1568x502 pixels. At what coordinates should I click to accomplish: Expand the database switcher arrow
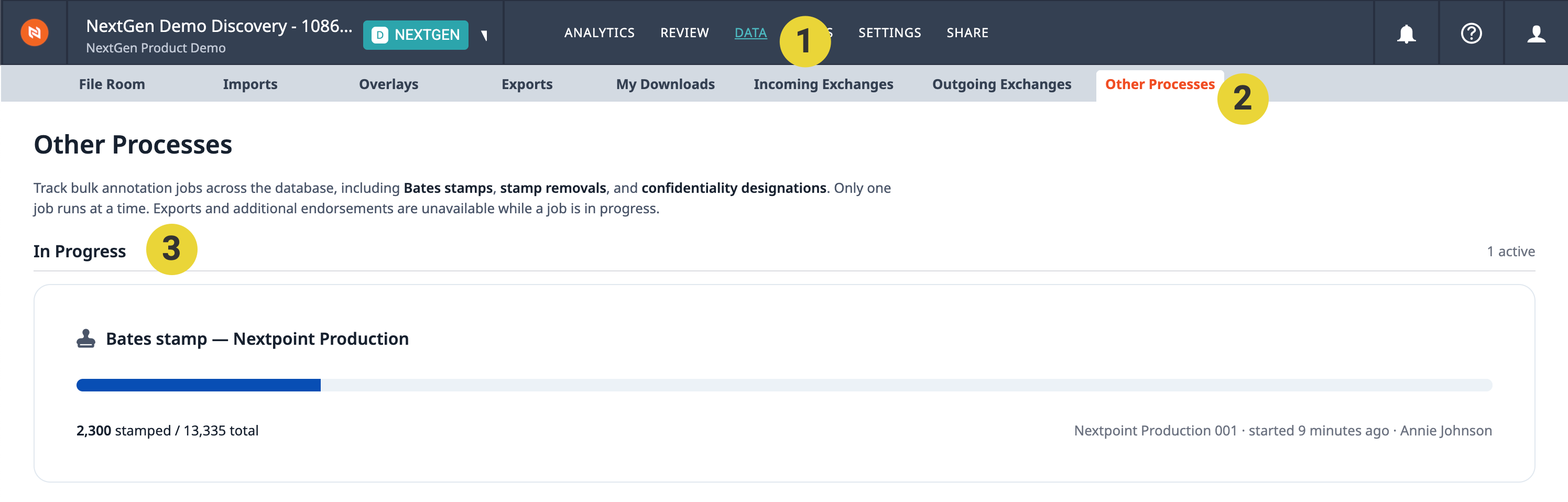pos(485,35)
